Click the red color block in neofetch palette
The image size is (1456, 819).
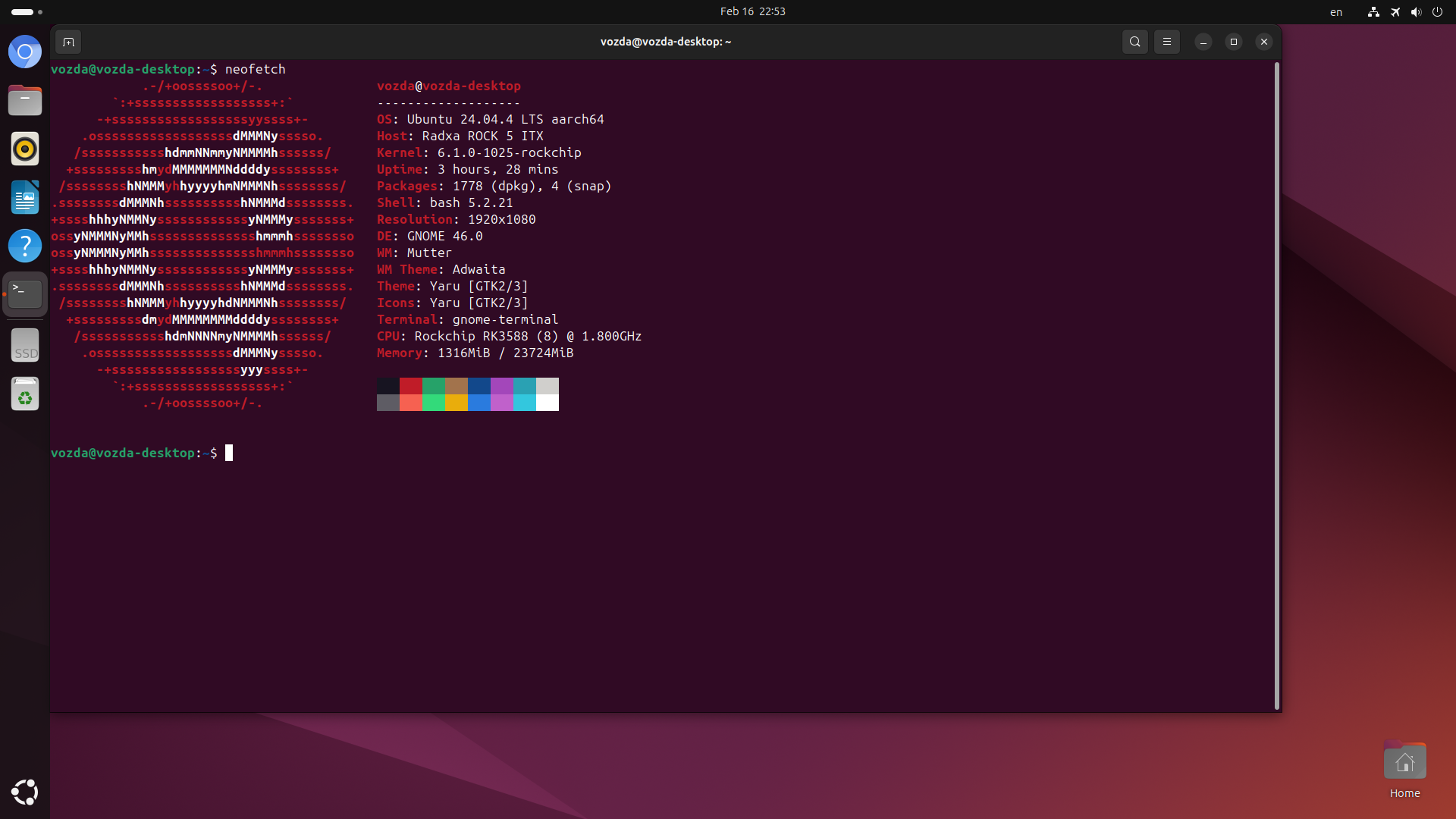[411, 386]
